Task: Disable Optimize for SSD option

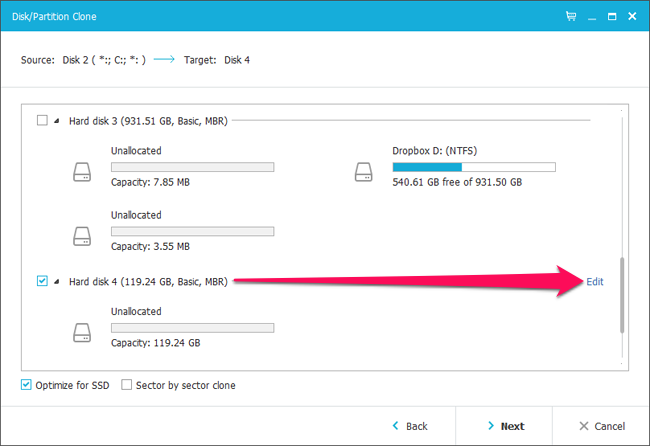Action: 26,385
